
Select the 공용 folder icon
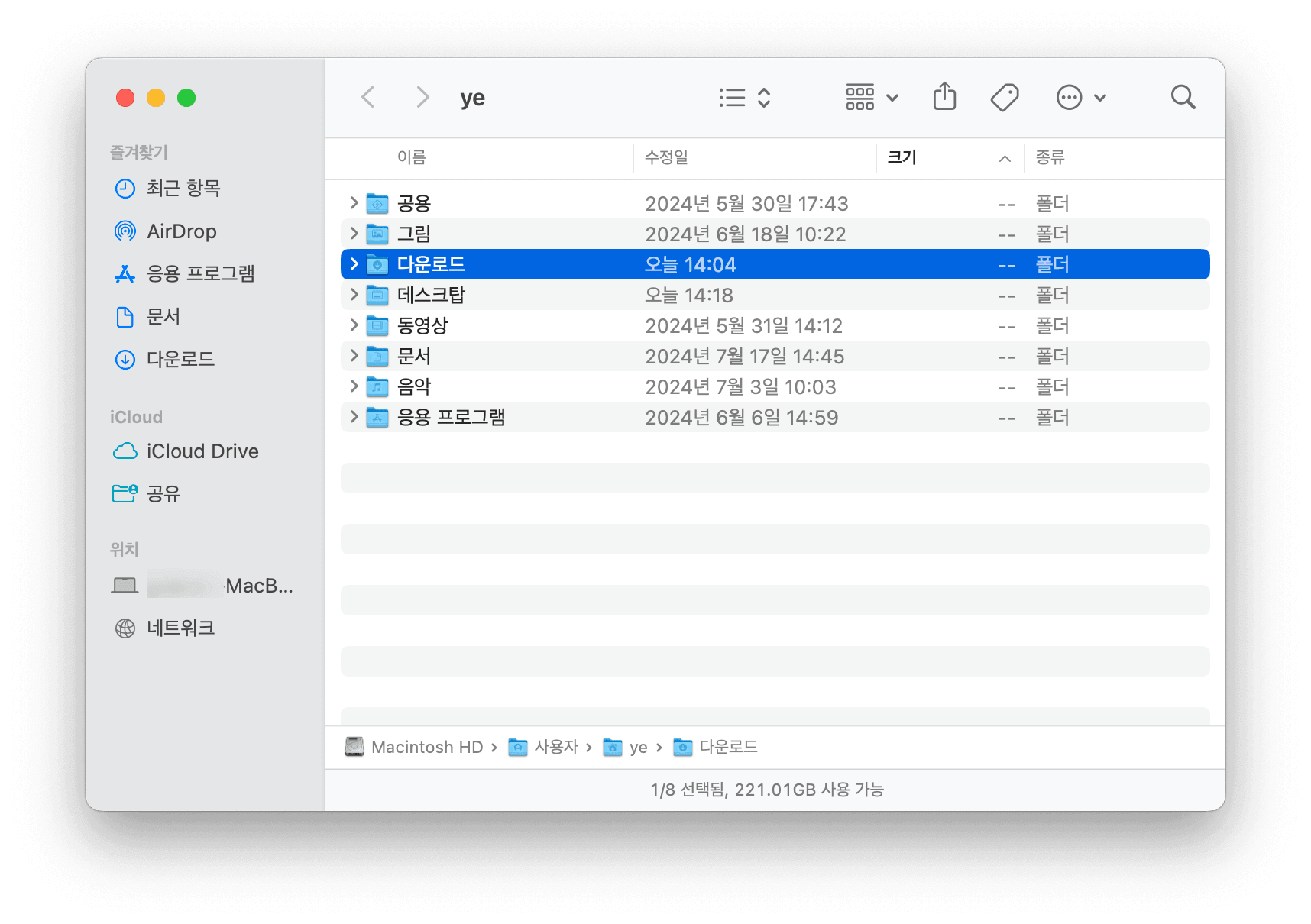377,203
